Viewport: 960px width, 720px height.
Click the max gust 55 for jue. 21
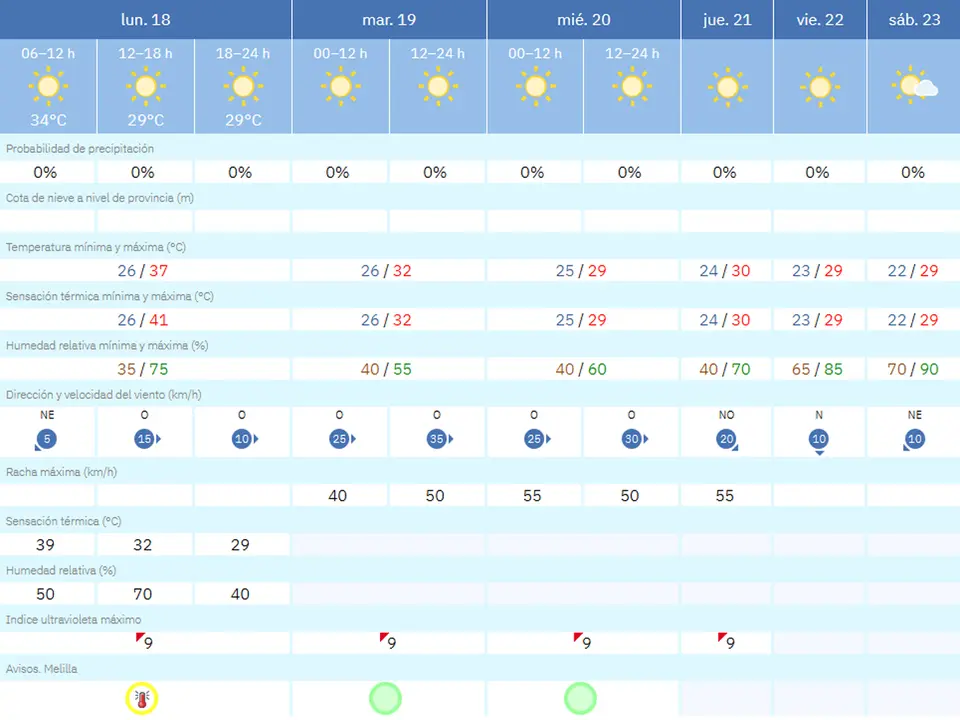pos(724,496)
